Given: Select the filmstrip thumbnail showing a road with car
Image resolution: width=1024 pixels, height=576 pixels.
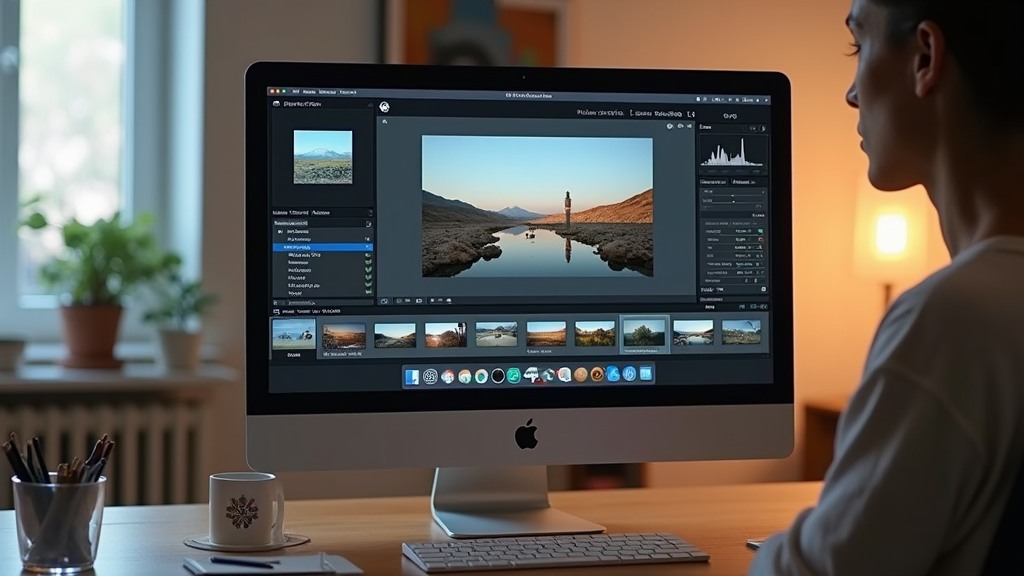Looking at the screenshot, I should (496, 334).
